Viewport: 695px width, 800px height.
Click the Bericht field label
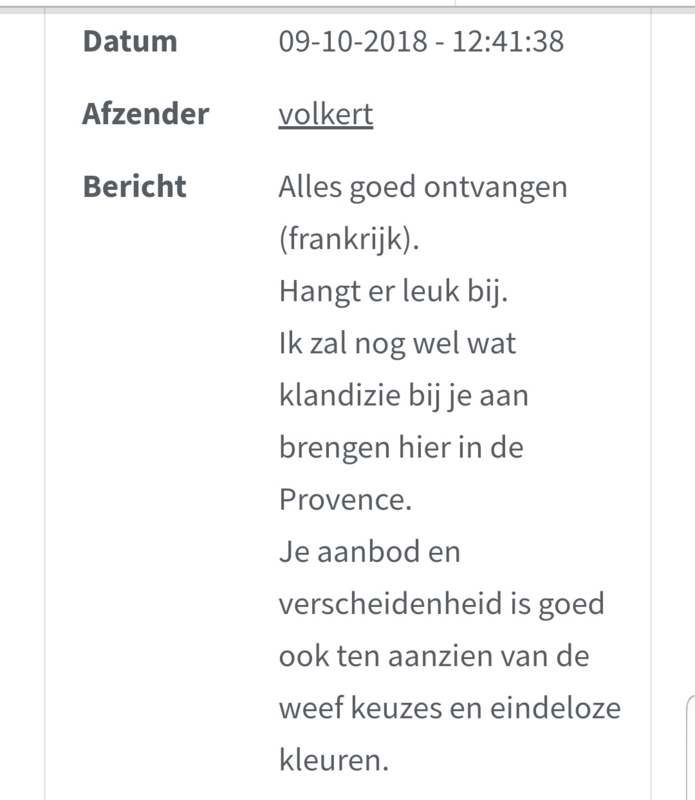pyautogui.click(x=135, y=186)
